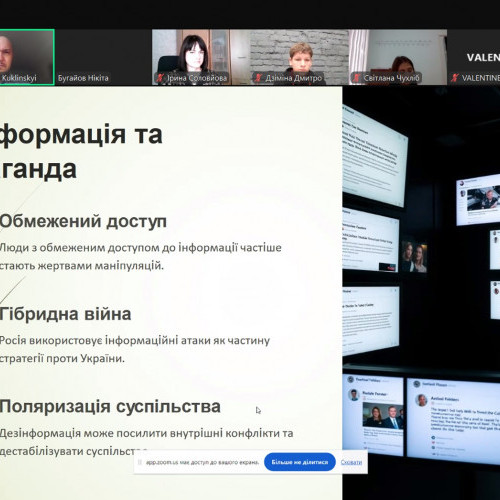The width and height of the screenshot is (500, 500).
Task: Select the VALENTINE participant tile
Action: pyautogui.click(x=474, y=57)
